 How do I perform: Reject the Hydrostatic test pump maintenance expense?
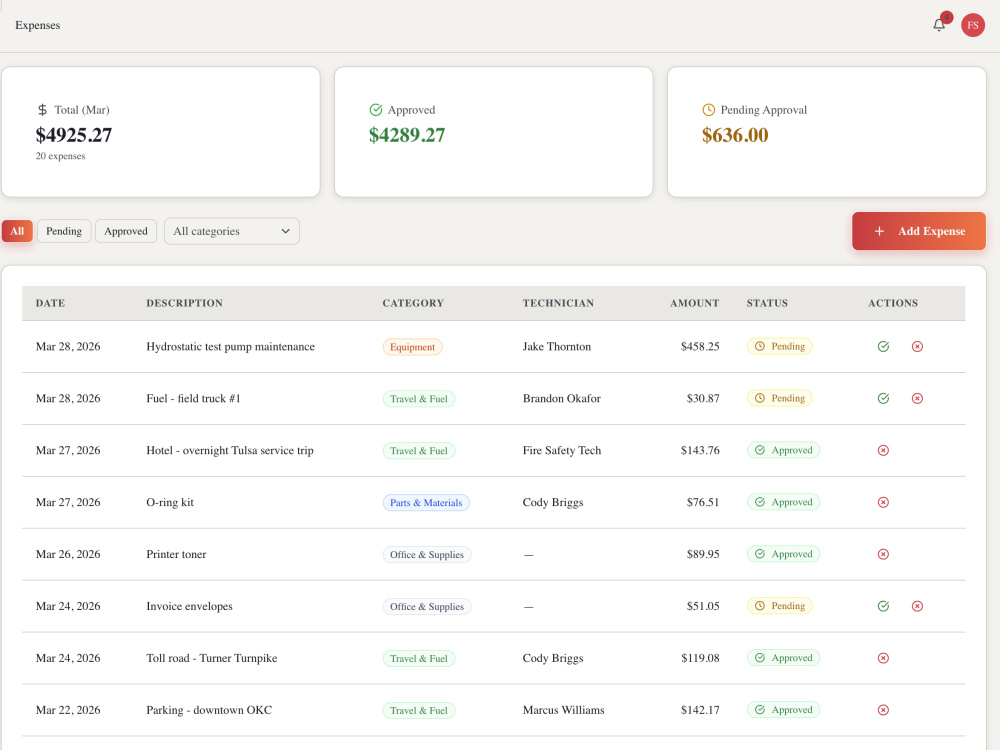click(x=917, y=346)
